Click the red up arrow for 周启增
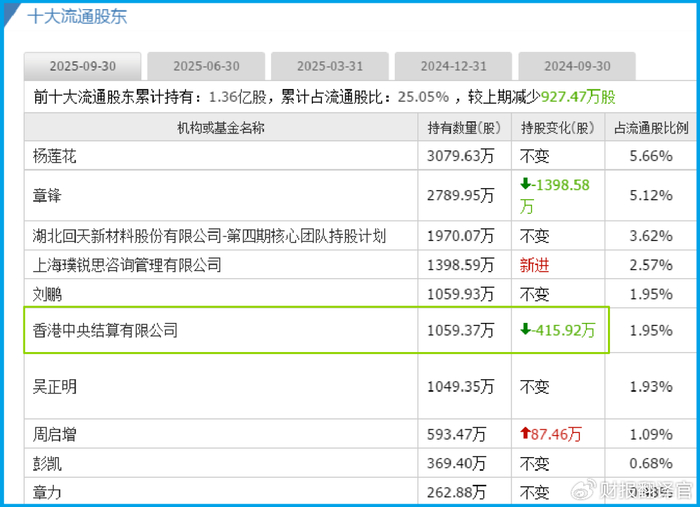 tap(525, 434)
